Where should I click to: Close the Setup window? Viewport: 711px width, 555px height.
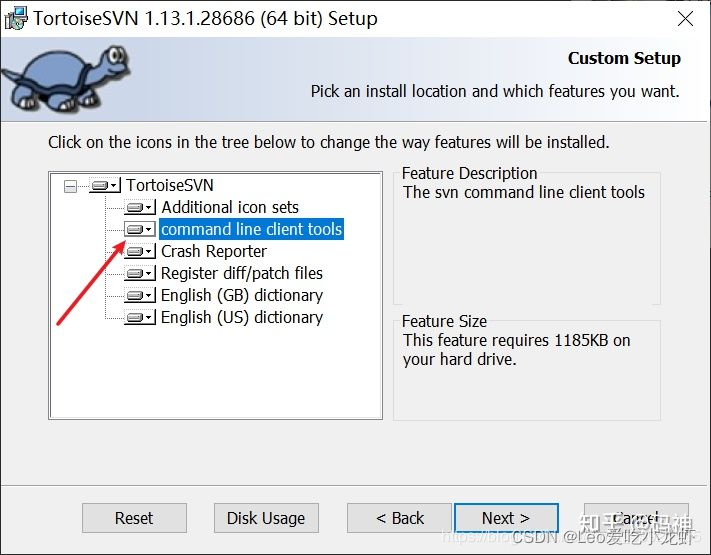point(685,19)
